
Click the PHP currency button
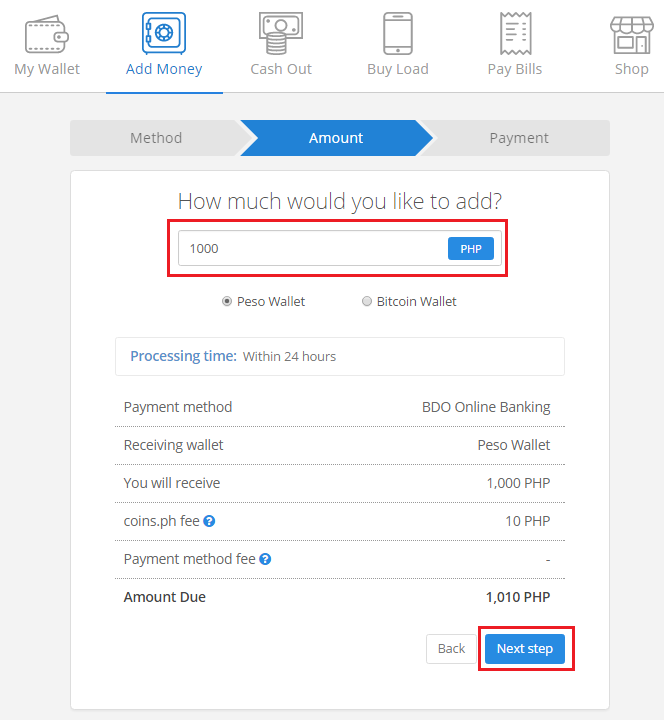pyautogui.click(x=471, y=249)
